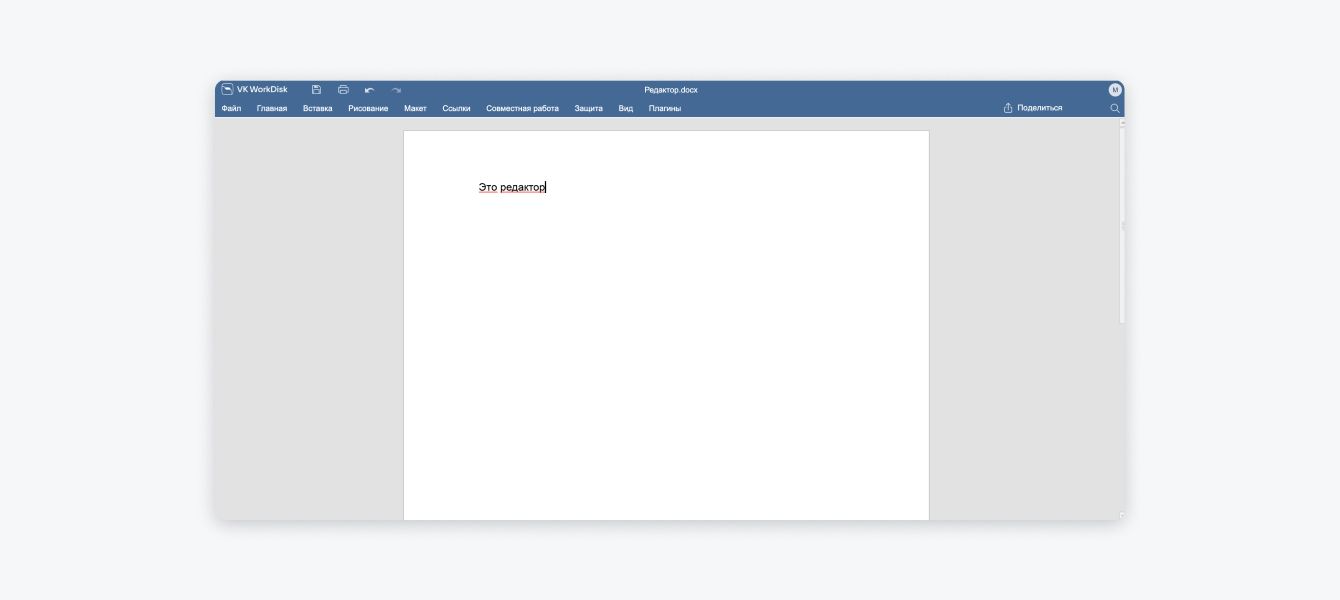
Task: Click the Print icon in the title bar
Action: pos(343,90)
